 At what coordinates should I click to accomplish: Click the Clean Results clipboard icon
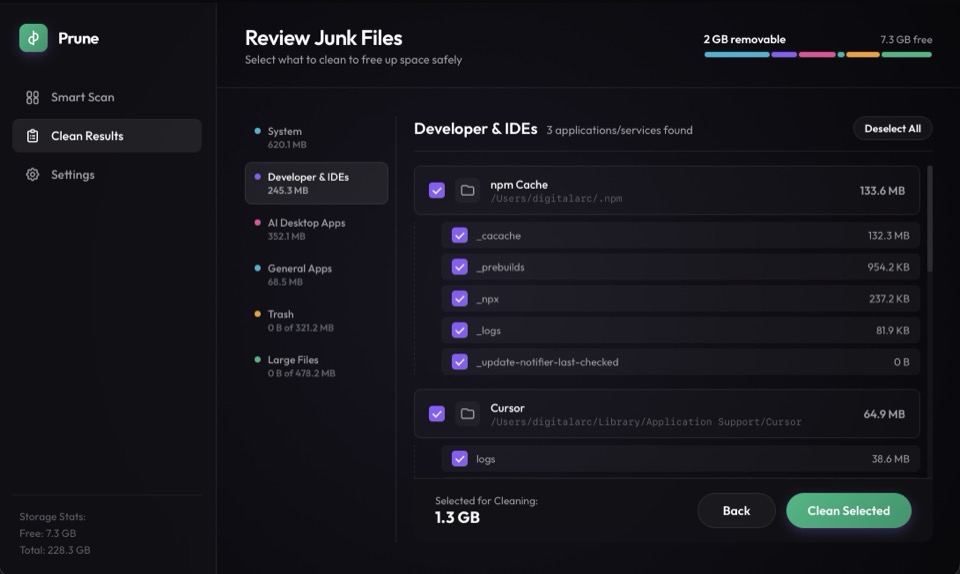tap(32, 136)
